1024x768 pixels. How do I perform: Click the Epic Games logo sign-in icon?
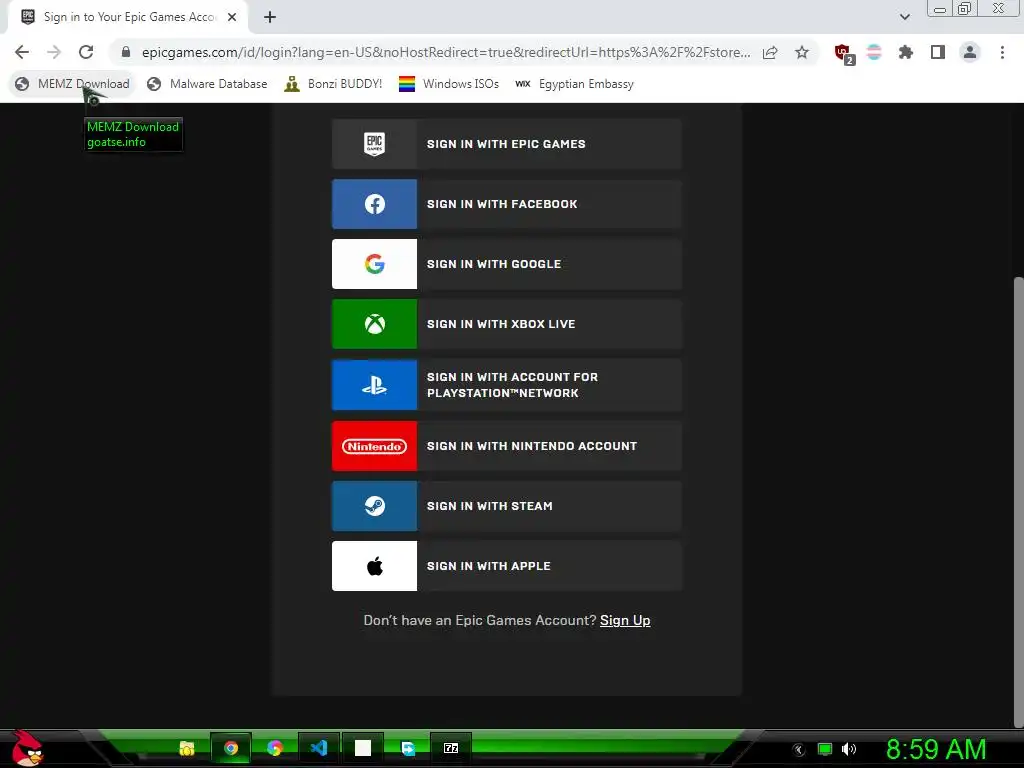374,144
